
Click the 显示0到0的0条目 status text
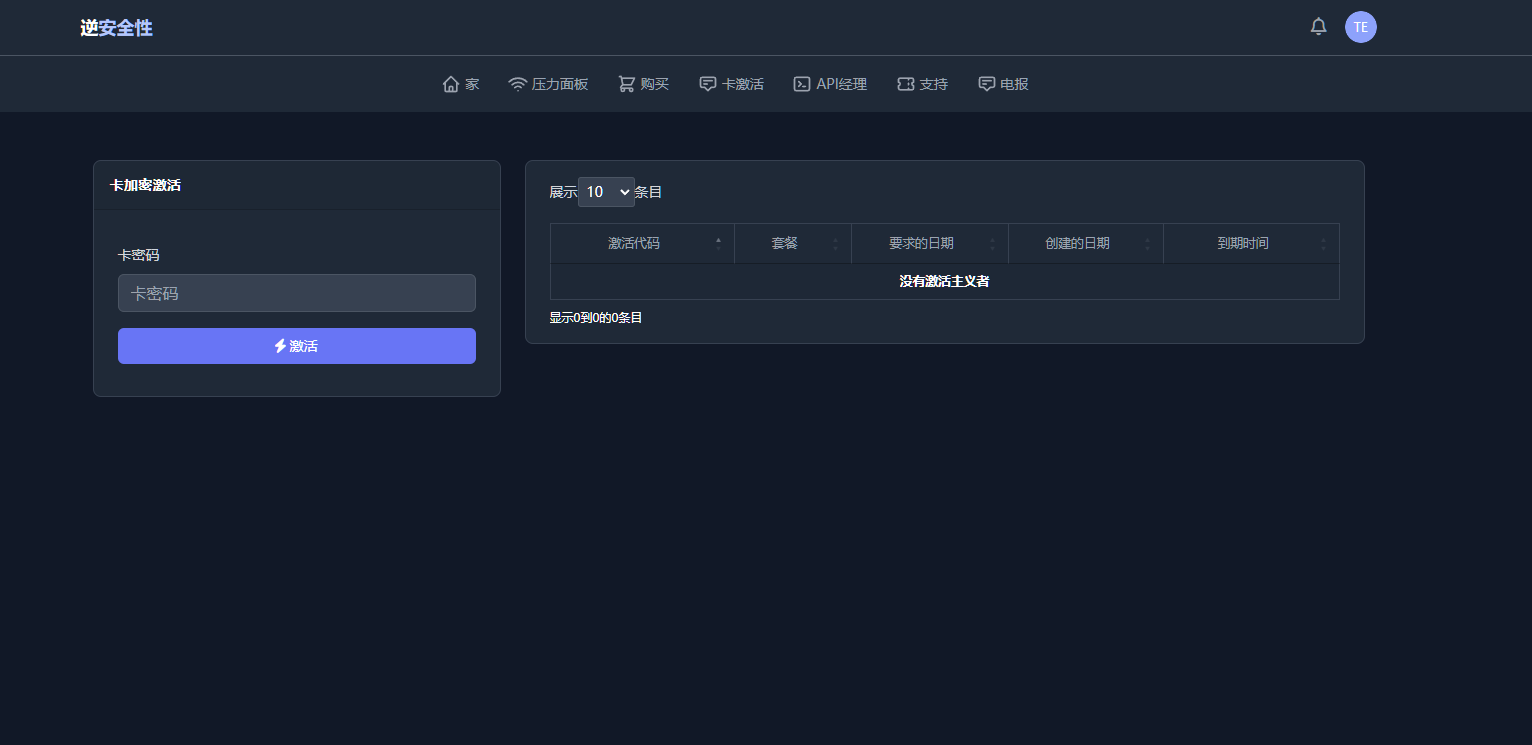pyautogui.click(x=596, y=318)
